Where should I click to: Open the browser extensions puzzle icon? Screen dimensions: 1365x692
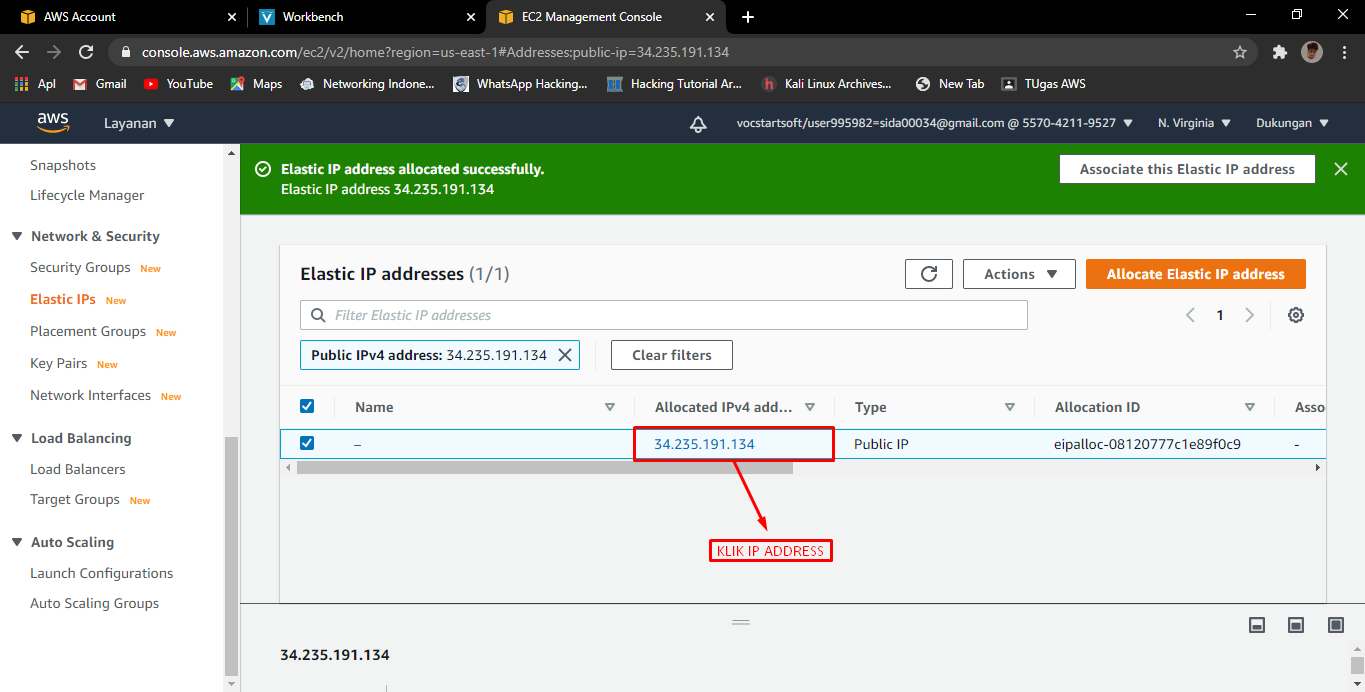point(1279,52)
